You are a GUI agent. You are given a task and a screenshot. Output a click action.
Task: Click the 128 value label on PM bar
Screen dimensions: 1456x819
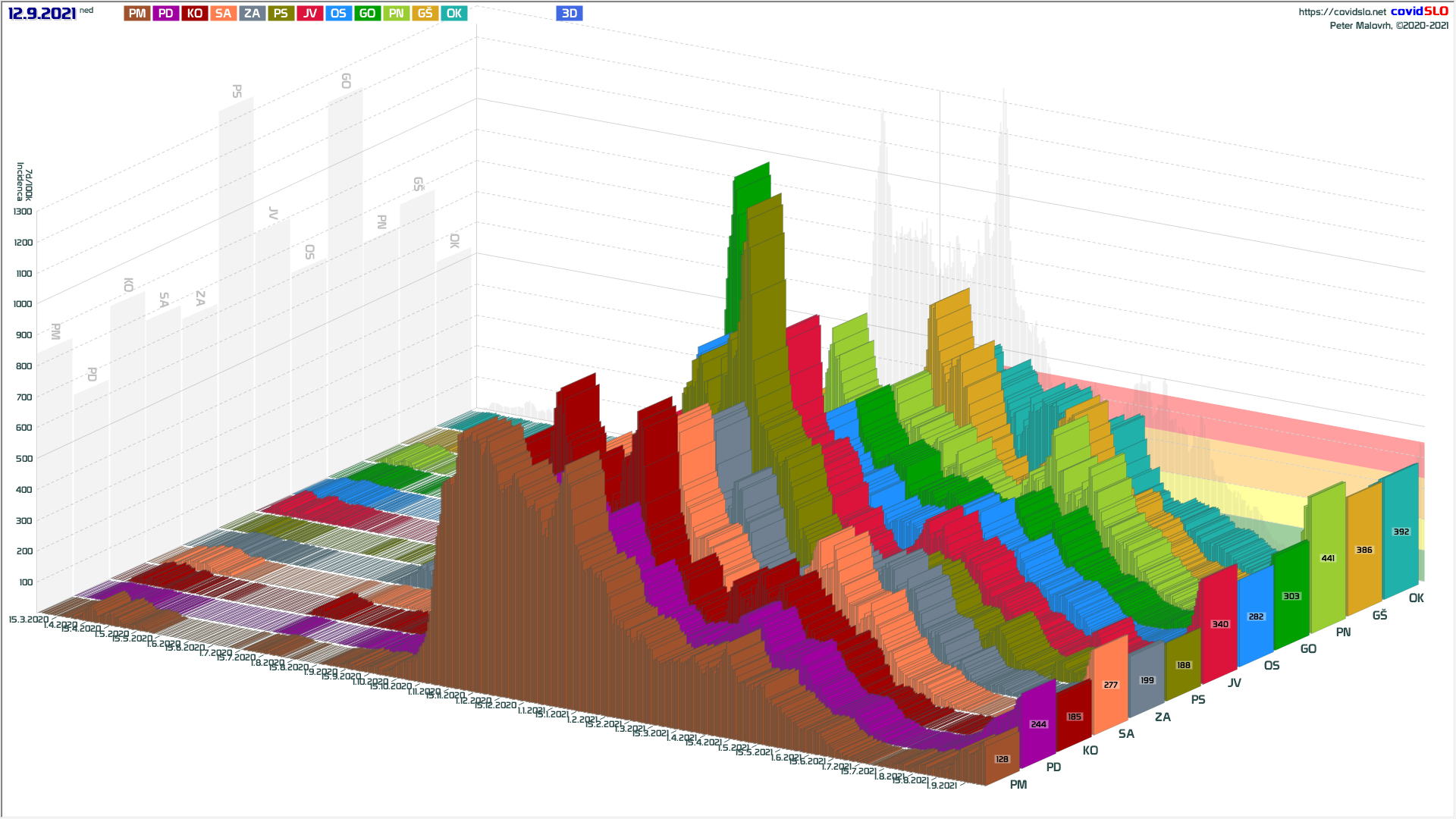click(x=1002, y=759)
